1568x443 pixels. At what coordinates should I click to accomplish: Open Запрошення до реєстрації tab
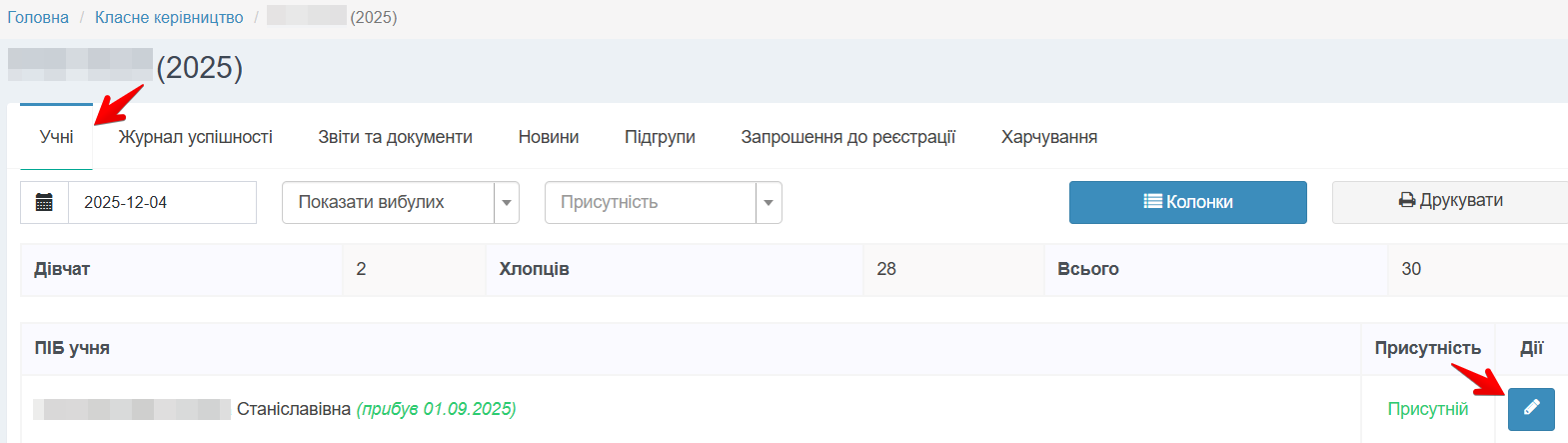tap(847, 137)
